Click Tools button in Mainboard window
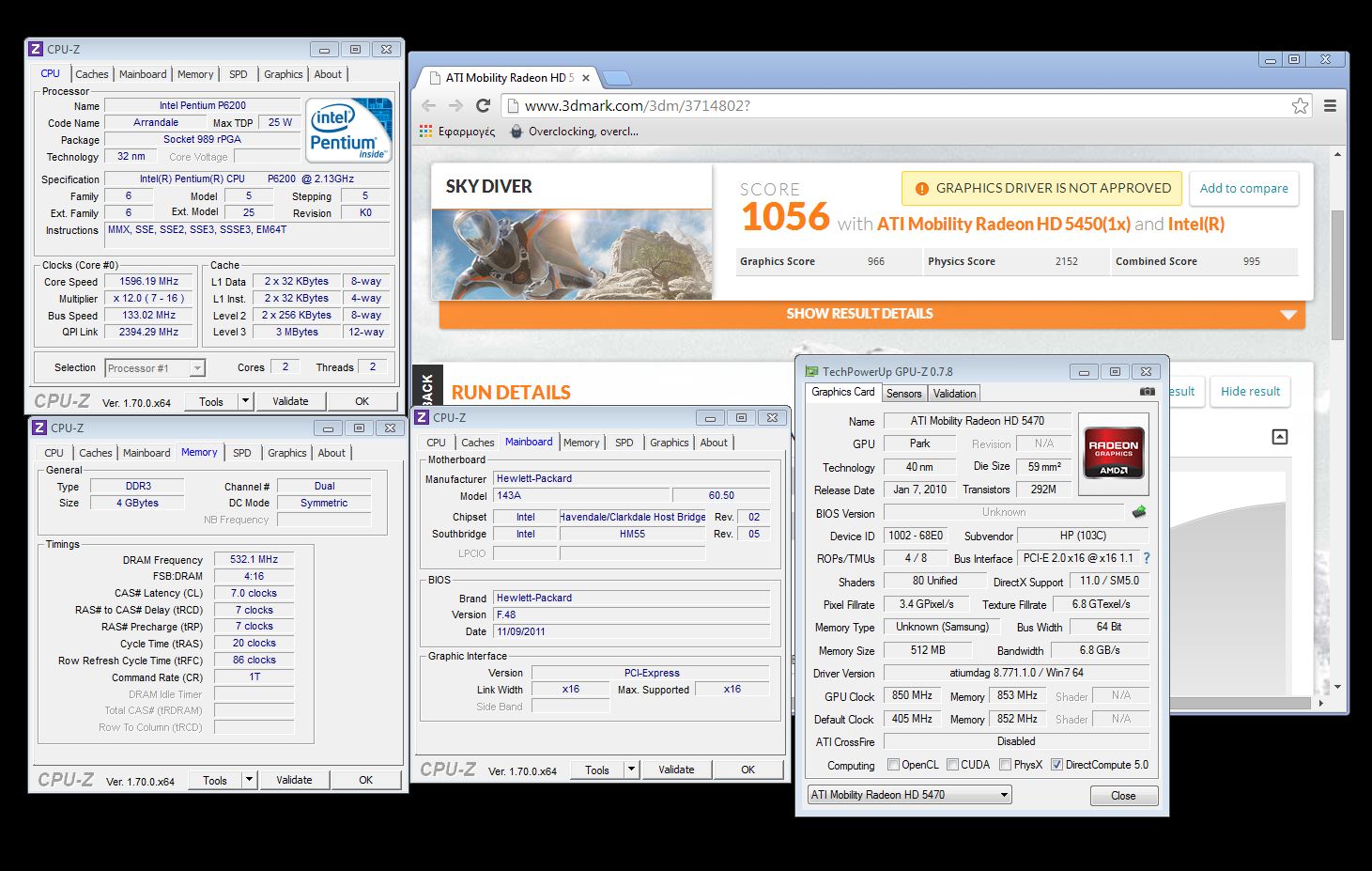Viewport: 1372px width, 871px height. click(x=597, y=770)
